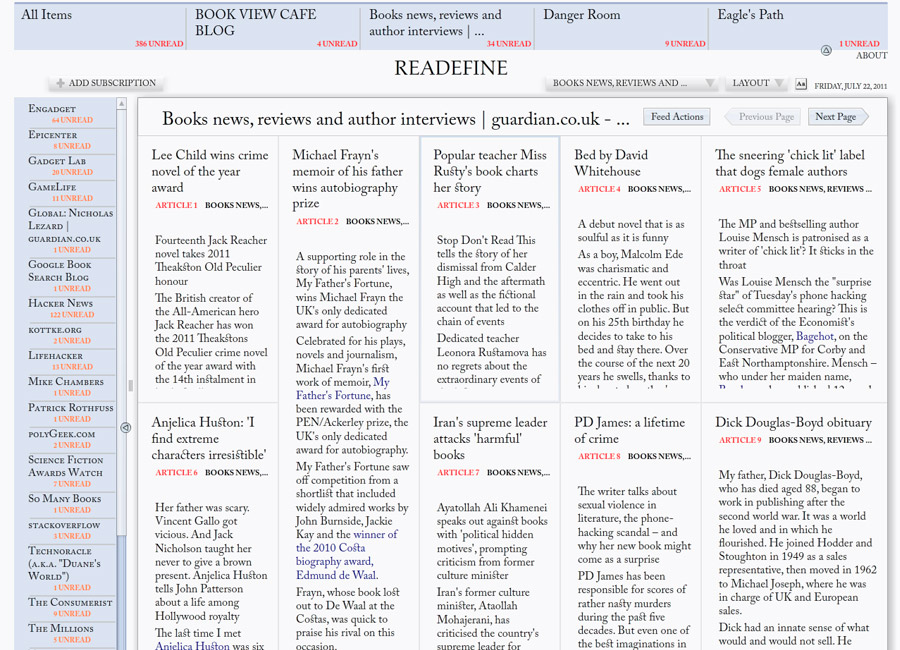Screen dimensions: 900x650
Task: Open the 'My Father's Fortune' link
Action: tap(342, 389)
